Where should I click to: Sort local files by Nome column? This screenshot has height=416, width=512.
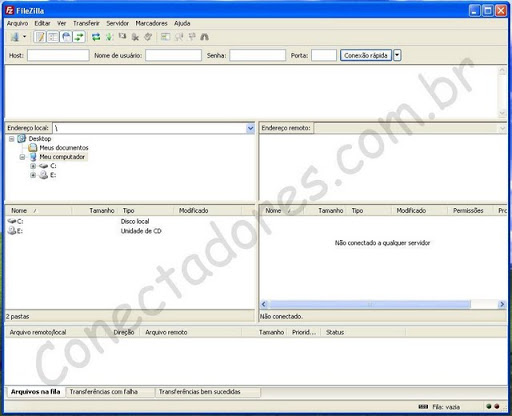39,211
